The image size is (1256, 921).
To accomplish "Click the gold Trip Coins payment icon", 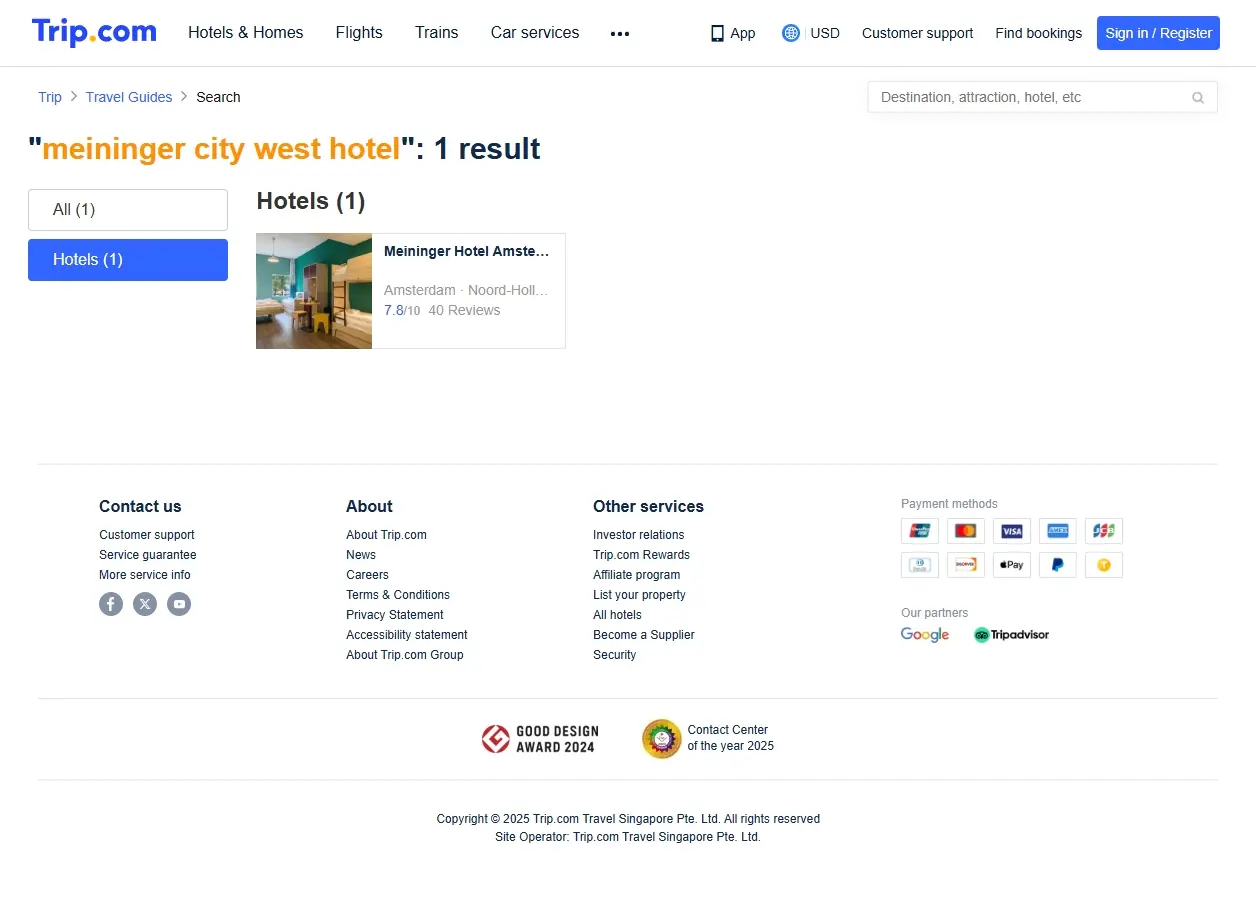I will pyautogui.click(x=1104, y=565).
